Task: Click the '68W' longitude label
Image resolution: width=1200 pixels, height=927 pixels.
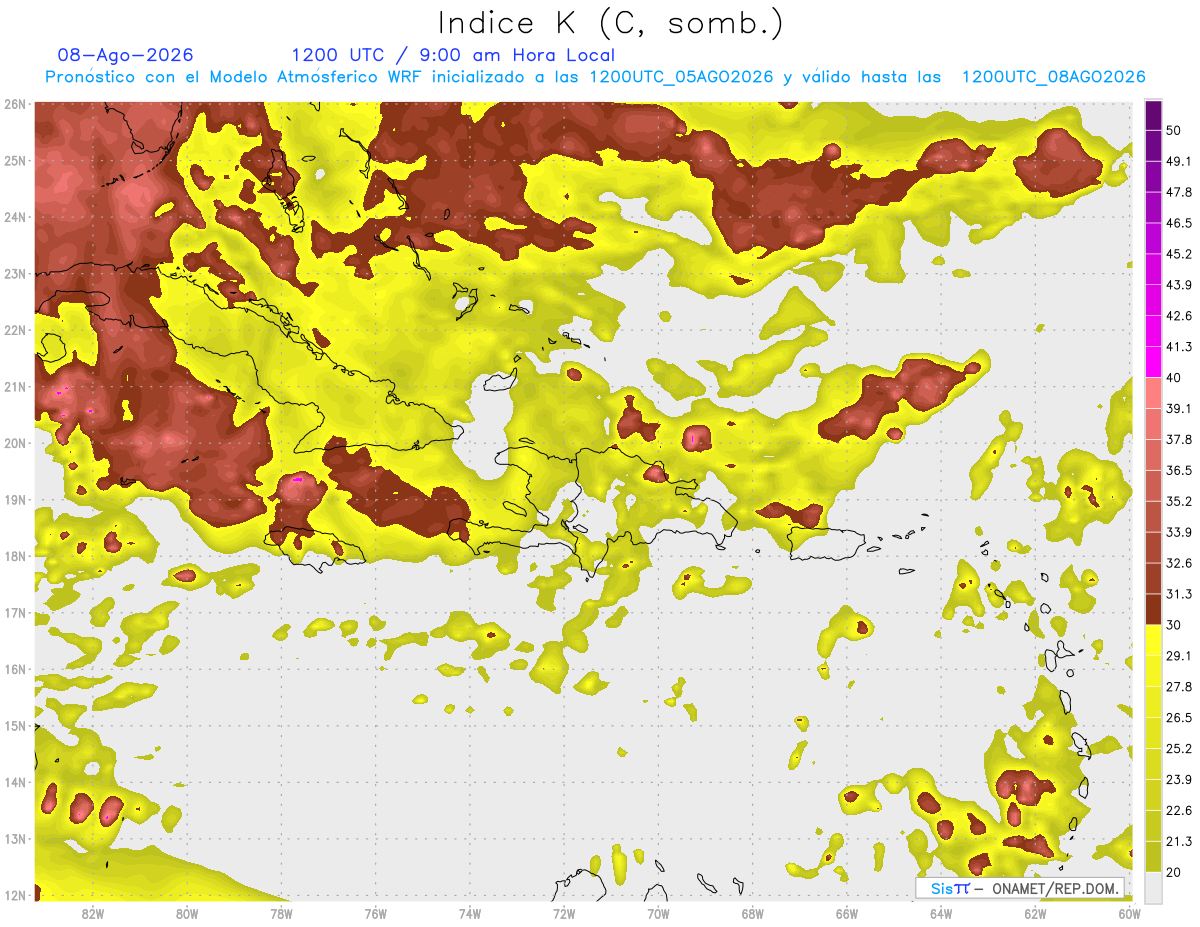Action: (x=752, y=914)
